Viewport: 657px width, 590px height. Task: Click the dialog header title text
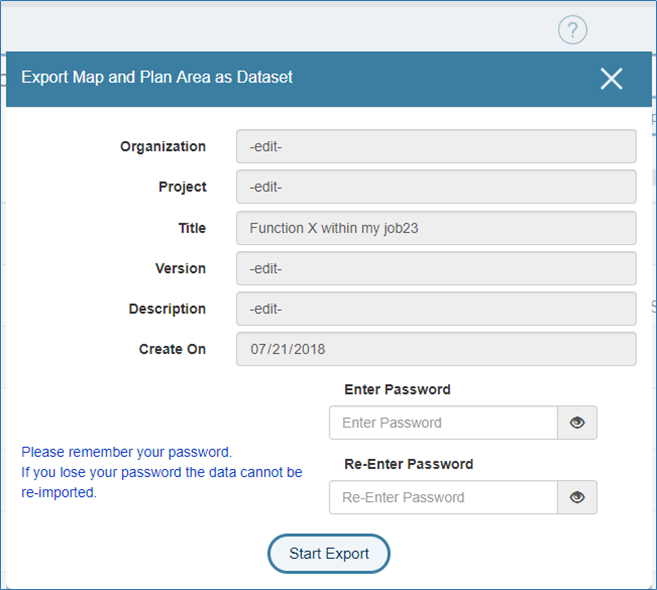pyautogui.click(x=157, y=78)
